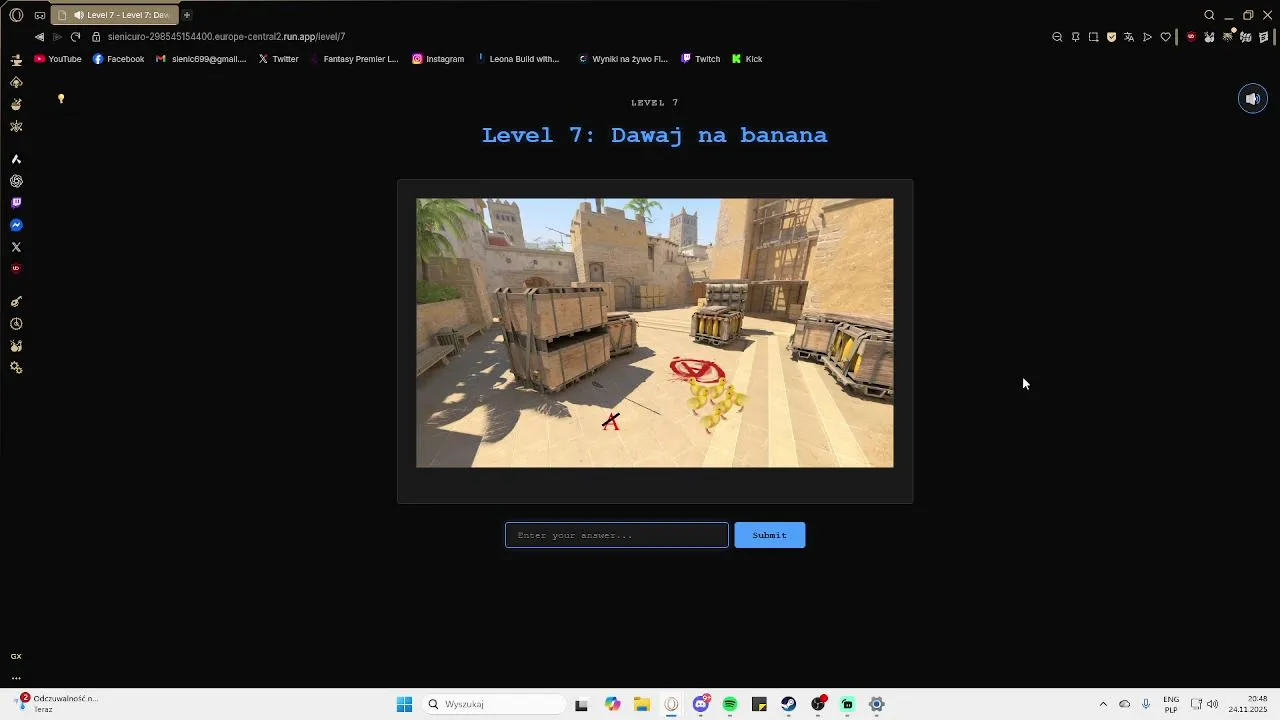Open the Instagram bookmark

coord(438,59)
